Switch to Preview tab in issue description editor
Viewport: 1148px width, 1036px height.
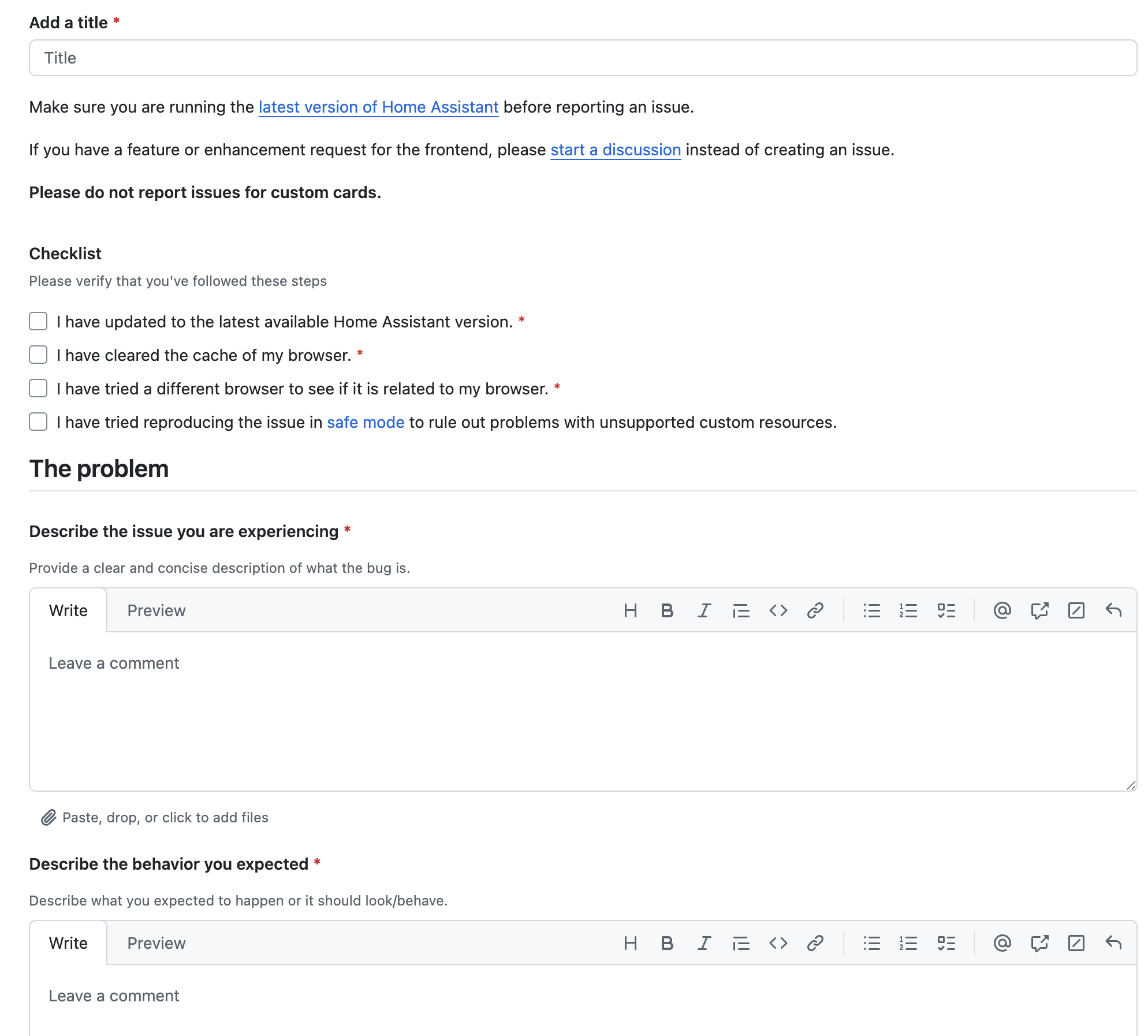(x=156, y=610)
